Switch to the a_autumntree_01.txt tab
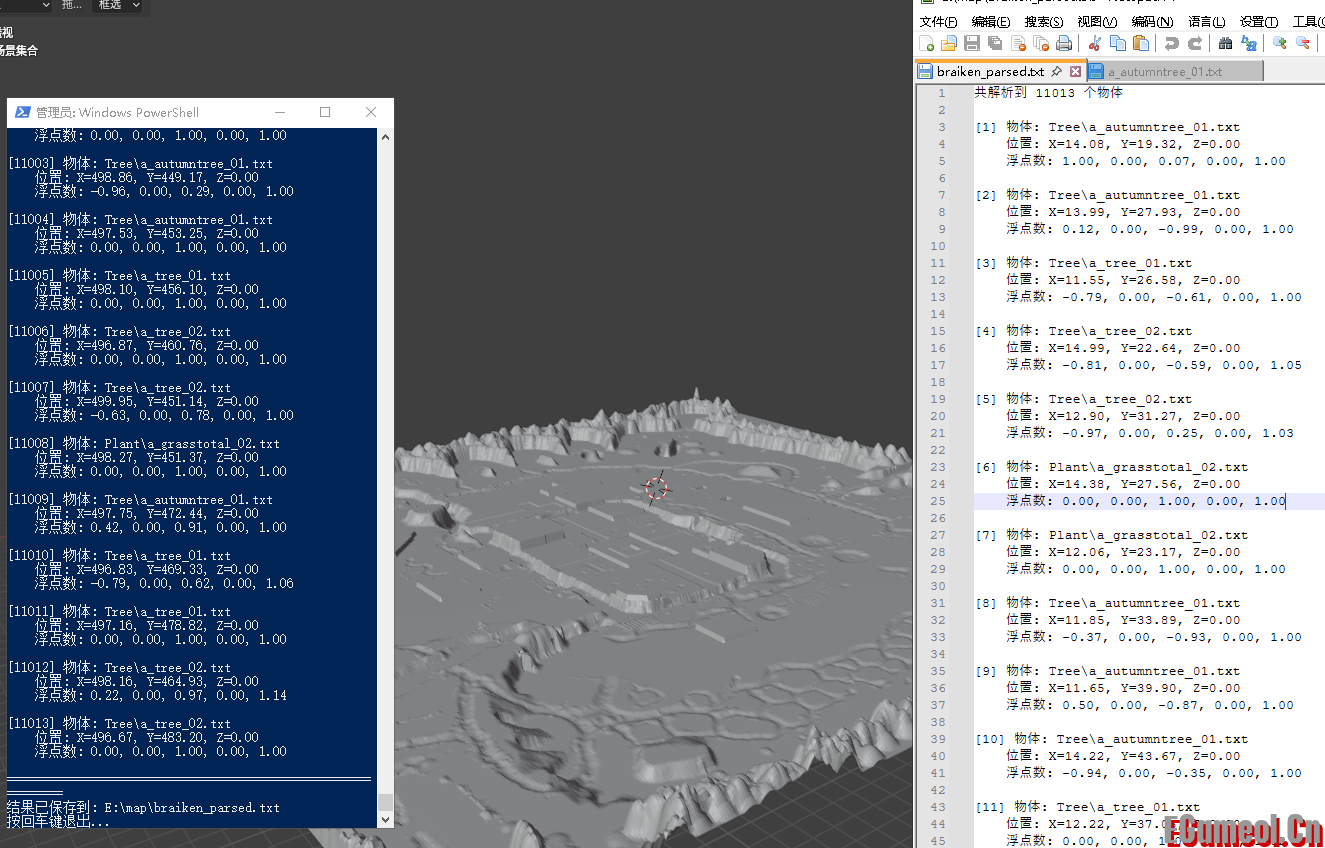Image resolution: width=1325 pixels, height=848 pixels. tap(1165, 72)
